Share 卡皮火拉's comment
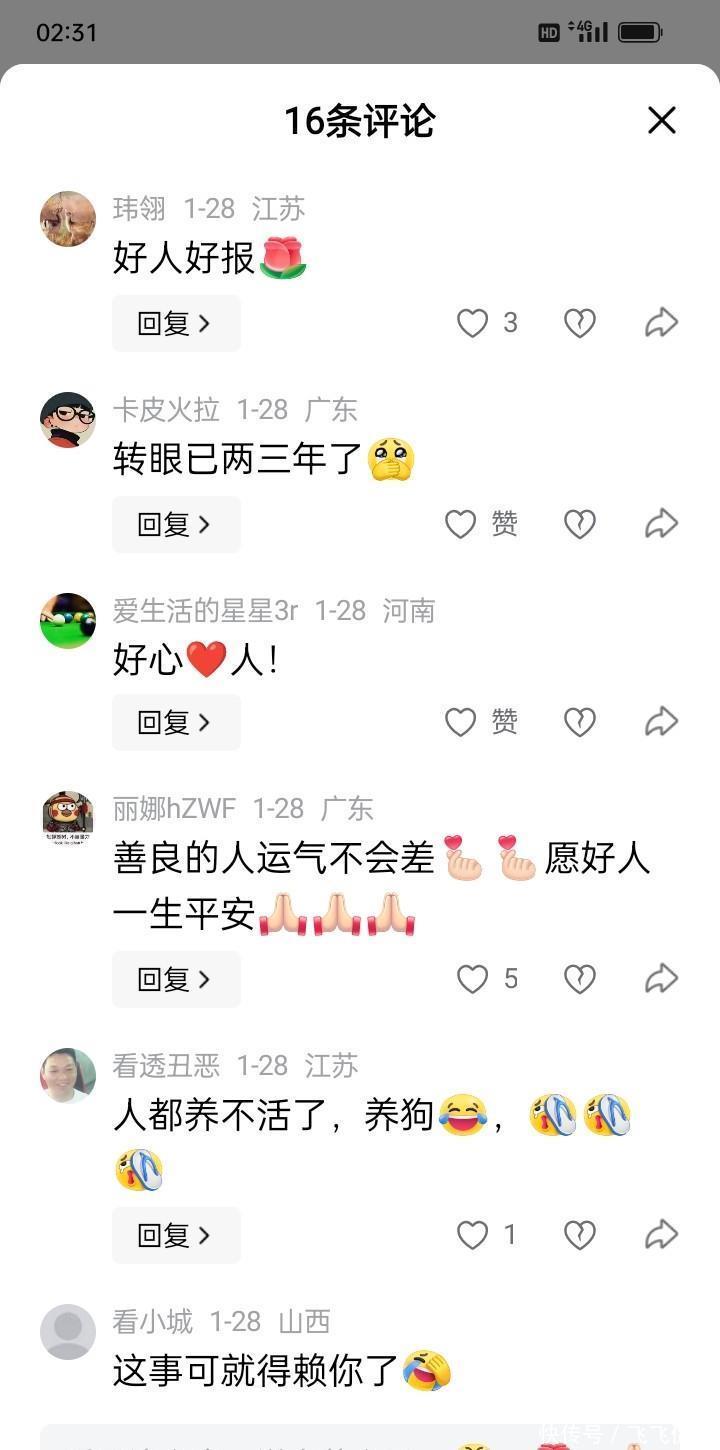This screenshot has height=1450, width=720. click(x=661, y=523)
